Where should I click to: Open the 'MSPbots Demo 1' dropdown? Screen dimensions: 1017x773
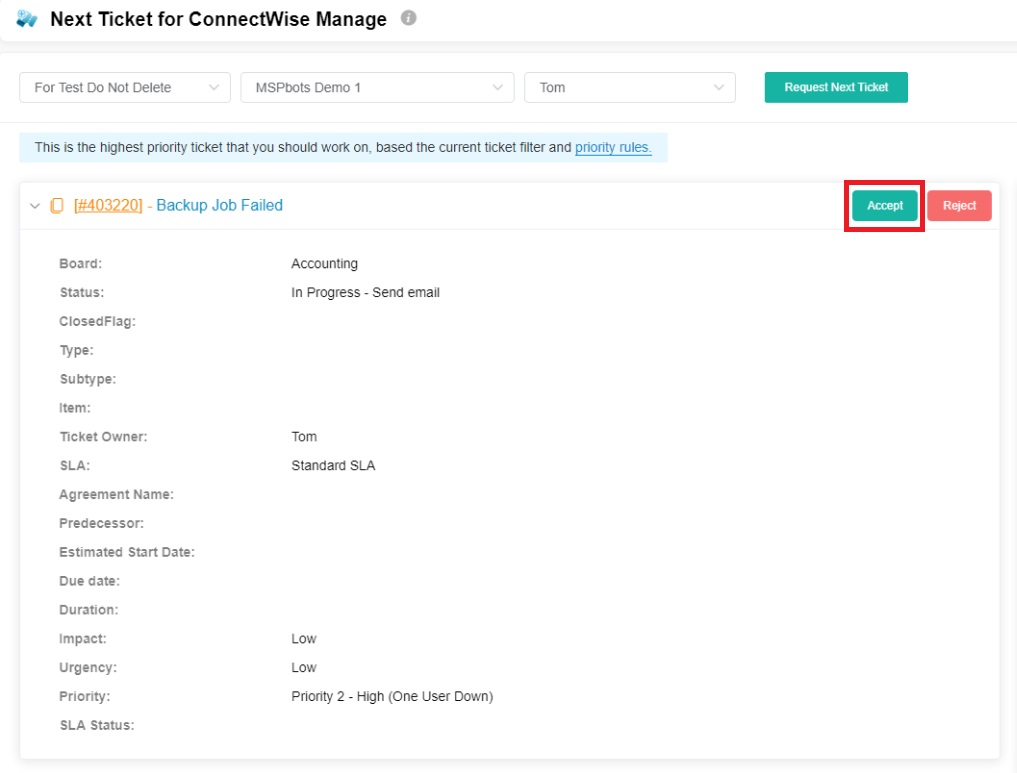point(377,88)
